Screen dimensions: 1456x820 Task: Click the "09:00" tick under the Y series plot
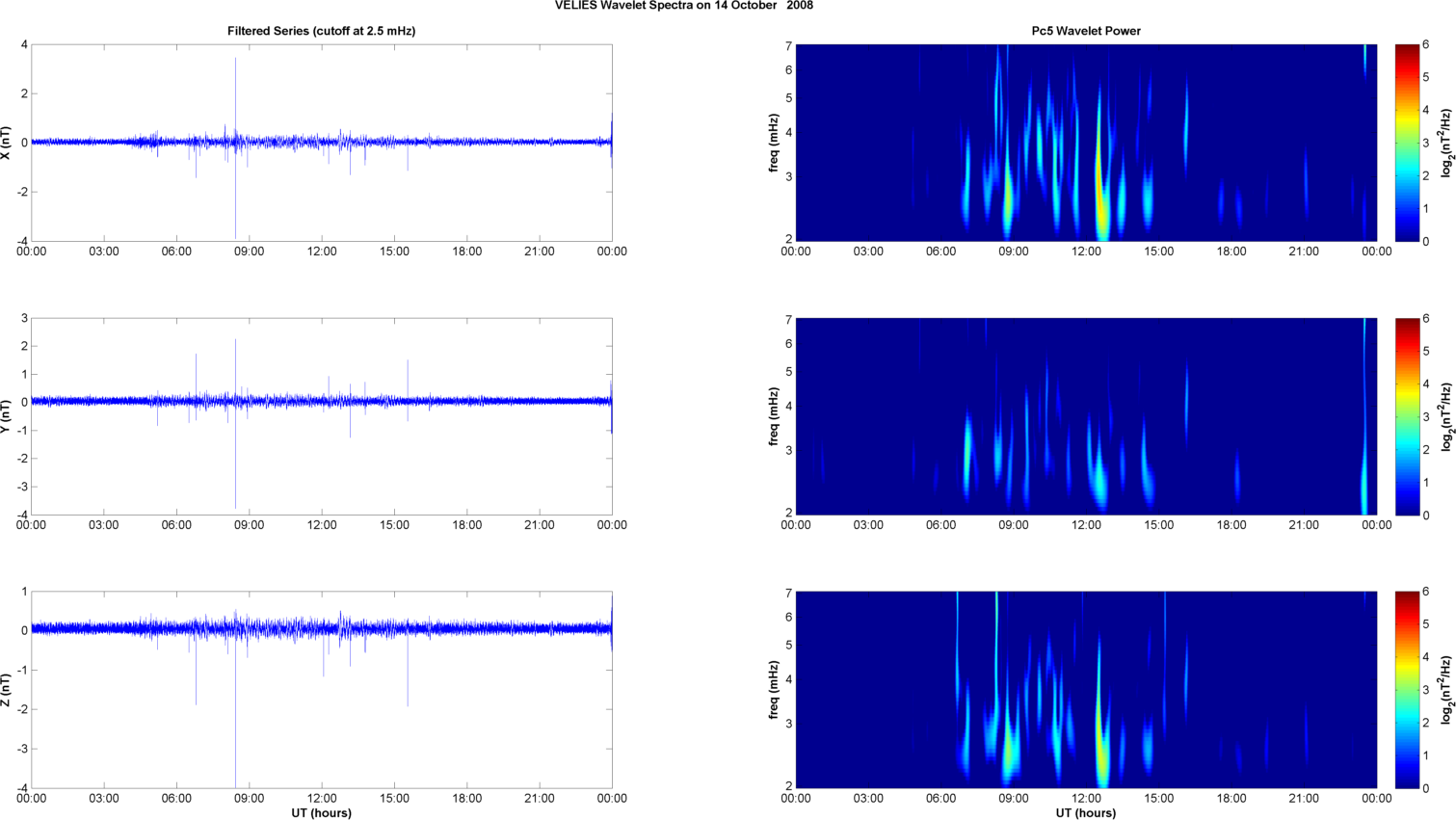click(x=250, y=525)
